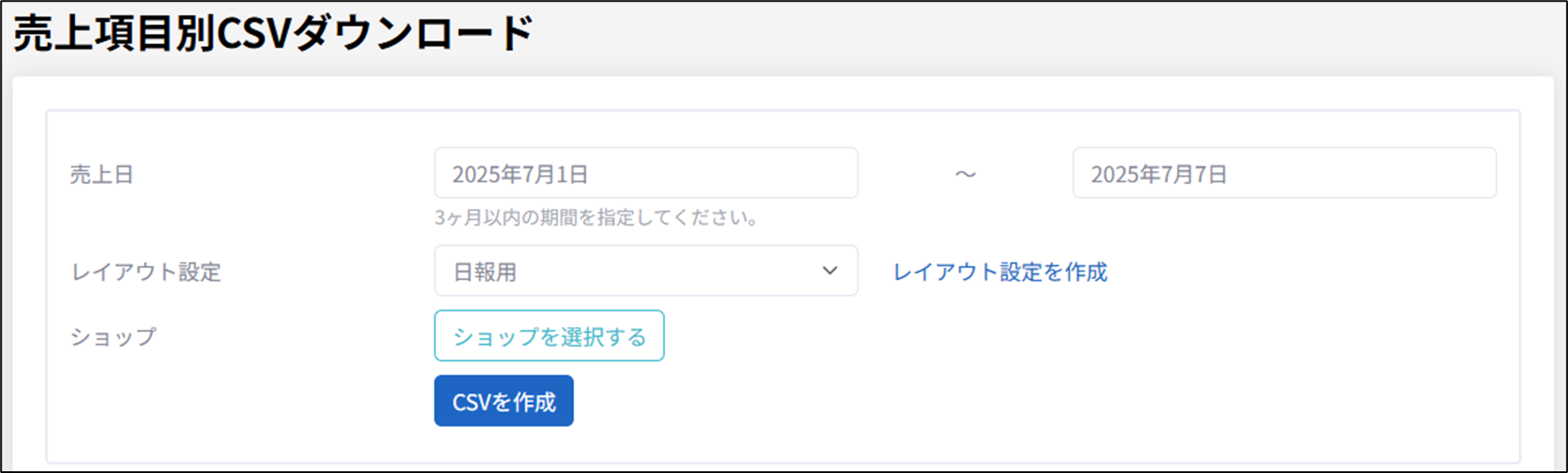Generate the CSV with the blue button
The height and width of the screenshot is (473, 1568).
click(504, 401)
